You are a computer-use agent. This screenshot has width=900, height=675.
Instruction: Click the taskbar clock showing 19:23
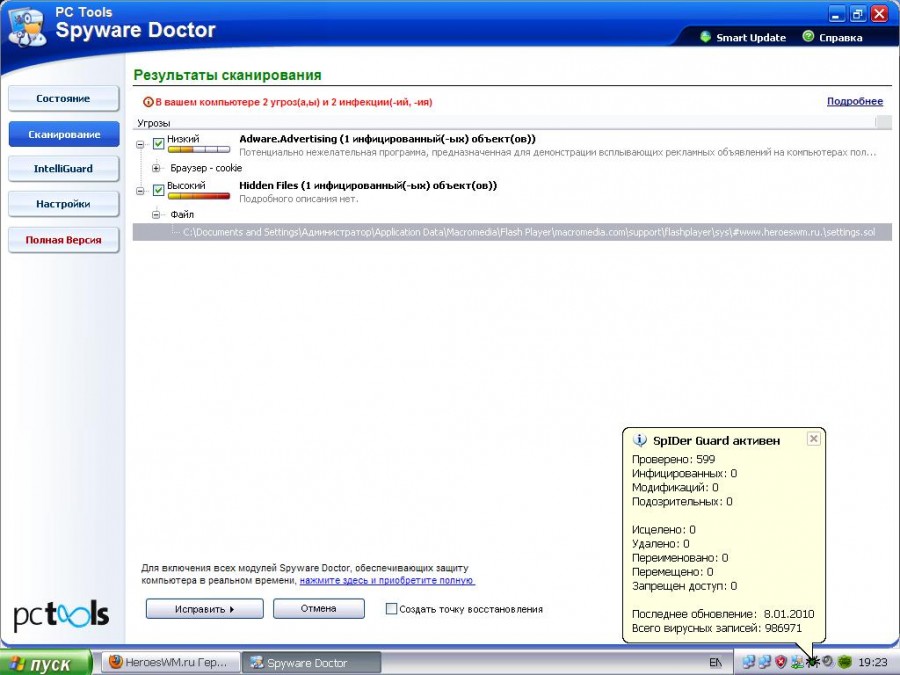click(872, 662)
